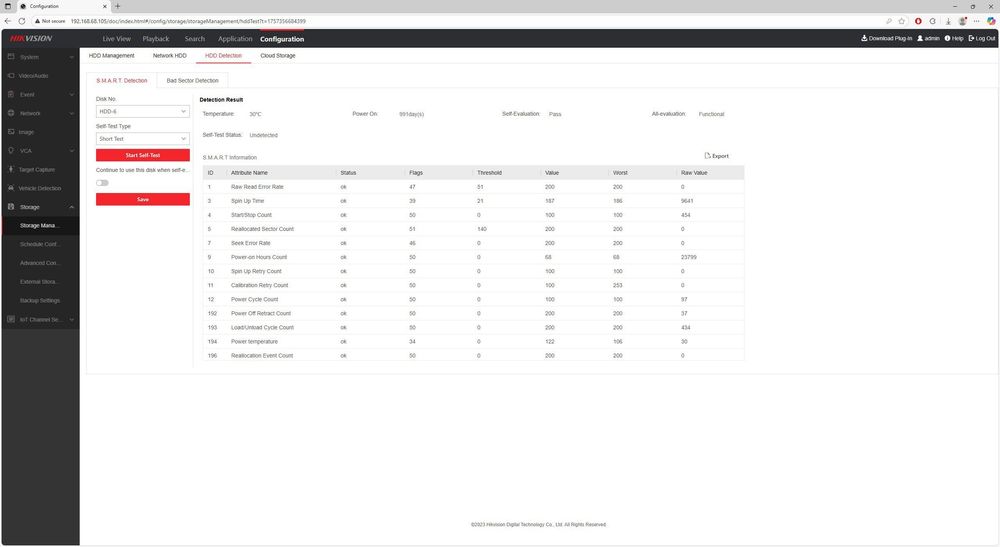The height and width of the screenshot is (547, 1000).
Task: Toggle continue using disk when self-evaluation fails
Action: (102, 183)
